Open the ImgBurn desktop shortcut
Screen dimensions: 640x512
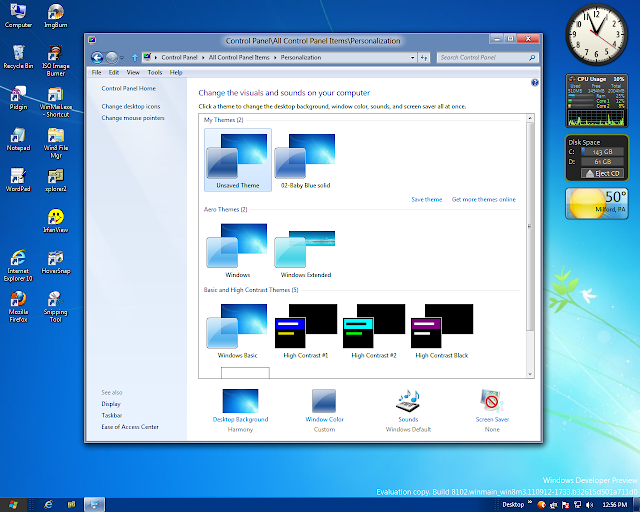56,16
